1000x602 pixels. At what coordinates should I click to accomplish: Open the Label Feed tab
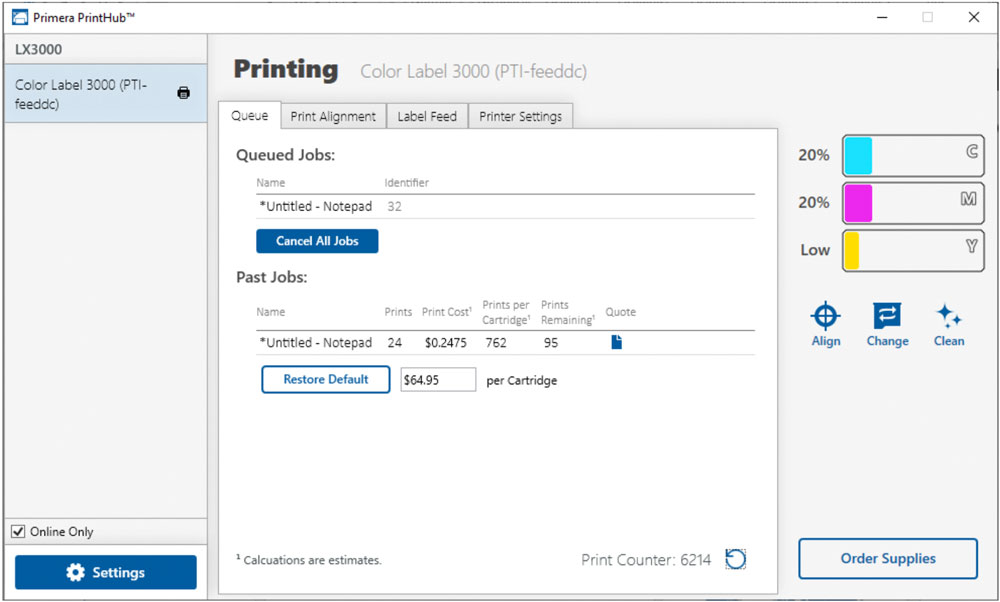point(427,116)
